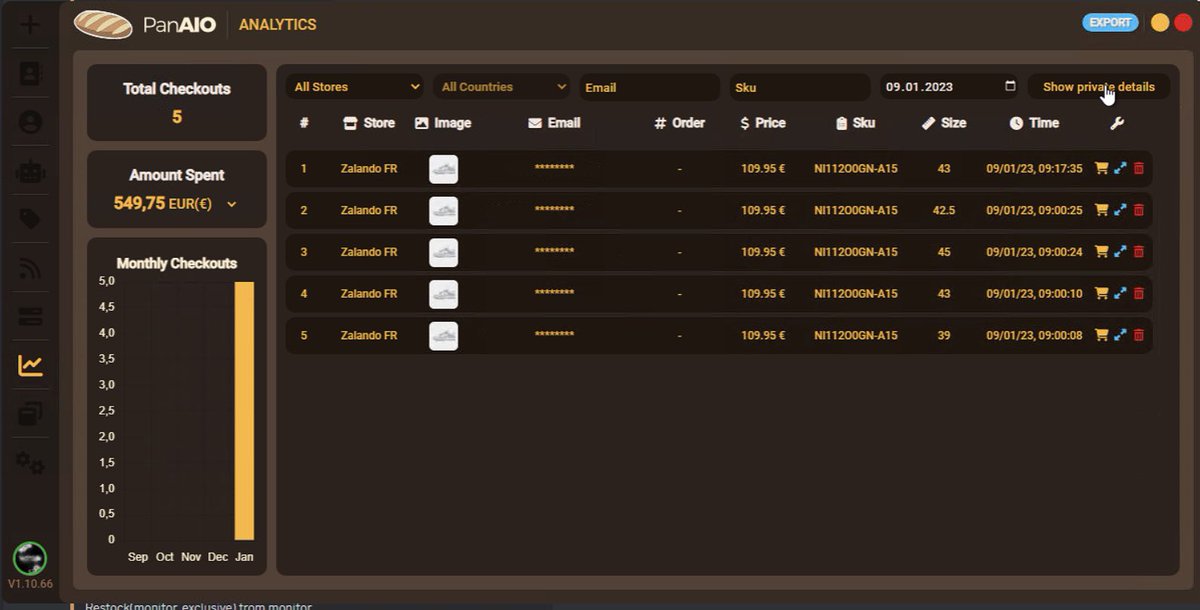This screenshot has height=610, width=1200.
Task: Click the cart icon for size 45 row
Action: coord(1102,252)
